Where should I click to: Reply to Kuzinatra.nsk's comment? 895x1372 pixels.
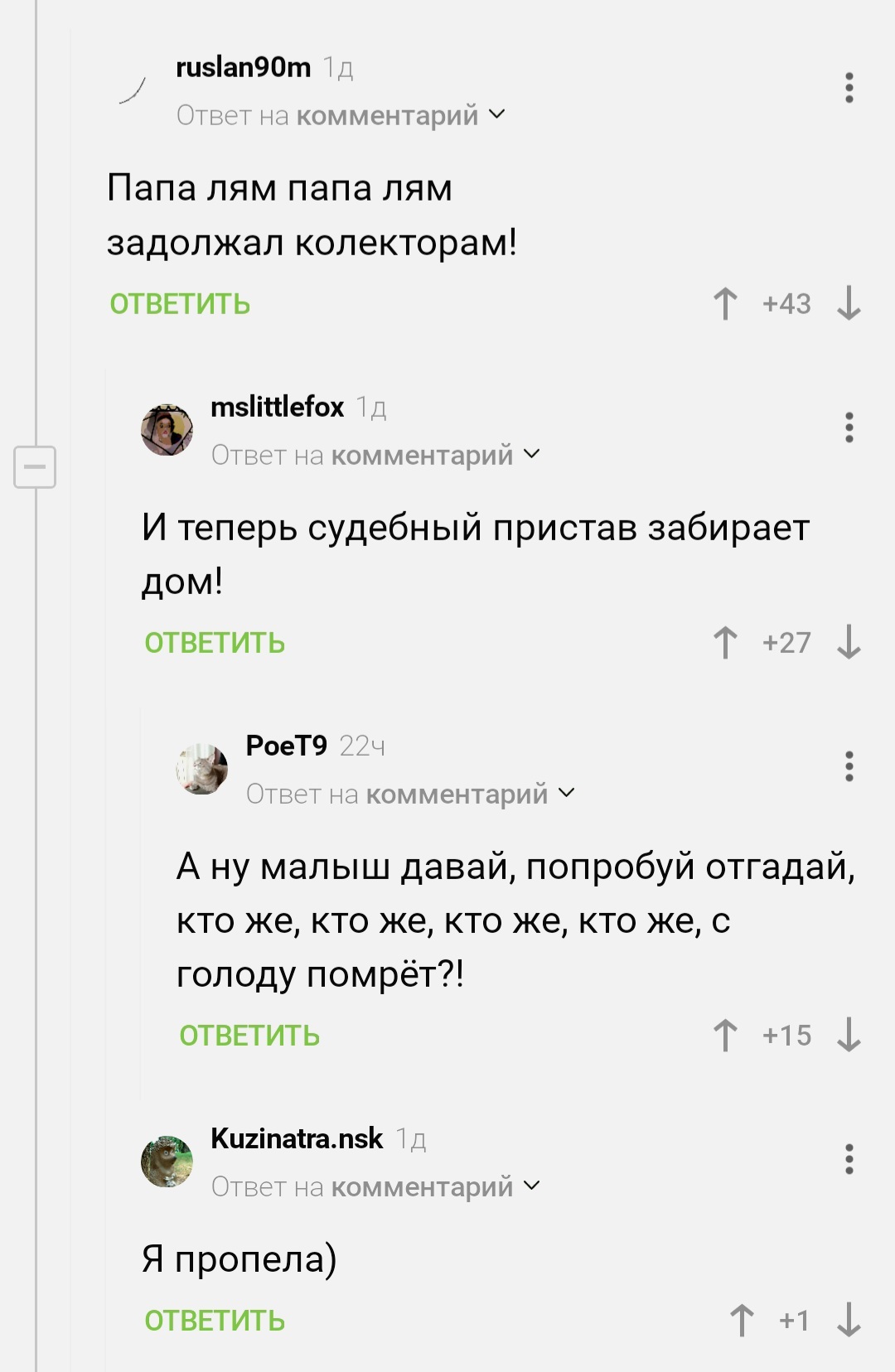[215, 1321]
